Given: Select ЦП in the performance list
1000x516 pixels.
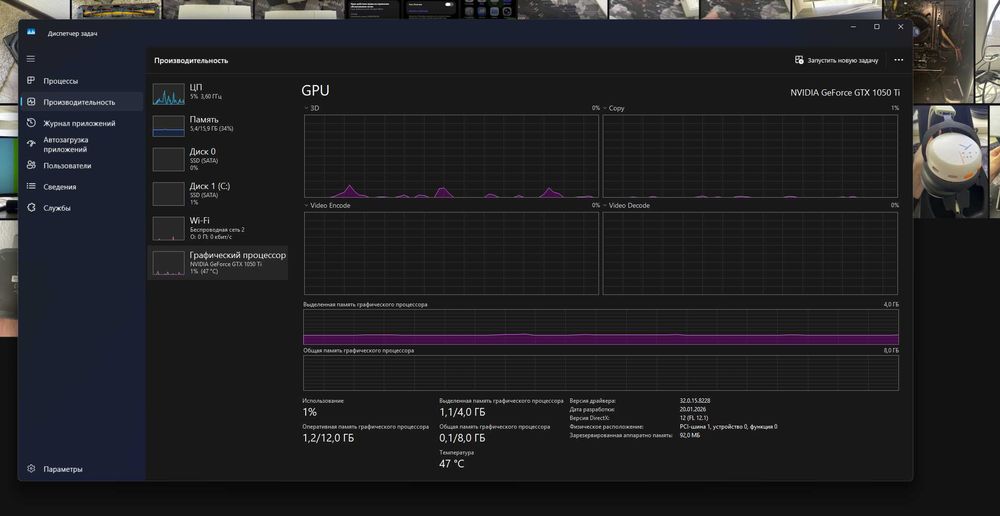Looking at the screenshot, I should pos(217,92).
